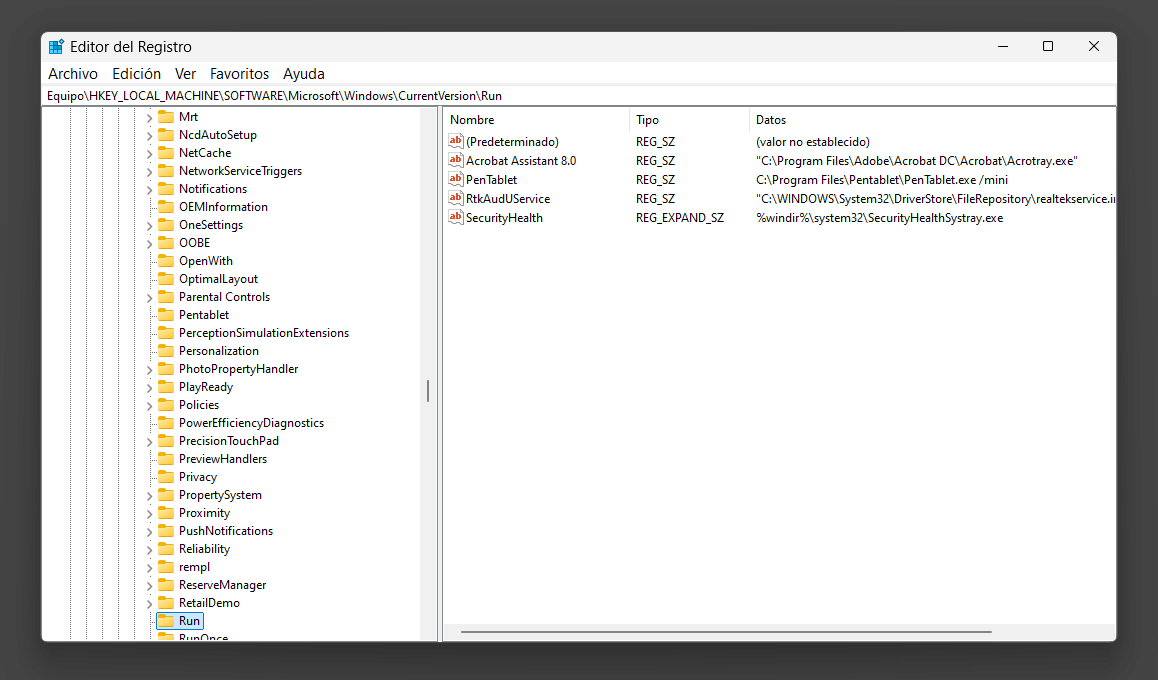Expand the PhotoPropertyHandler key
The image size is (1158, 680).
149,370
